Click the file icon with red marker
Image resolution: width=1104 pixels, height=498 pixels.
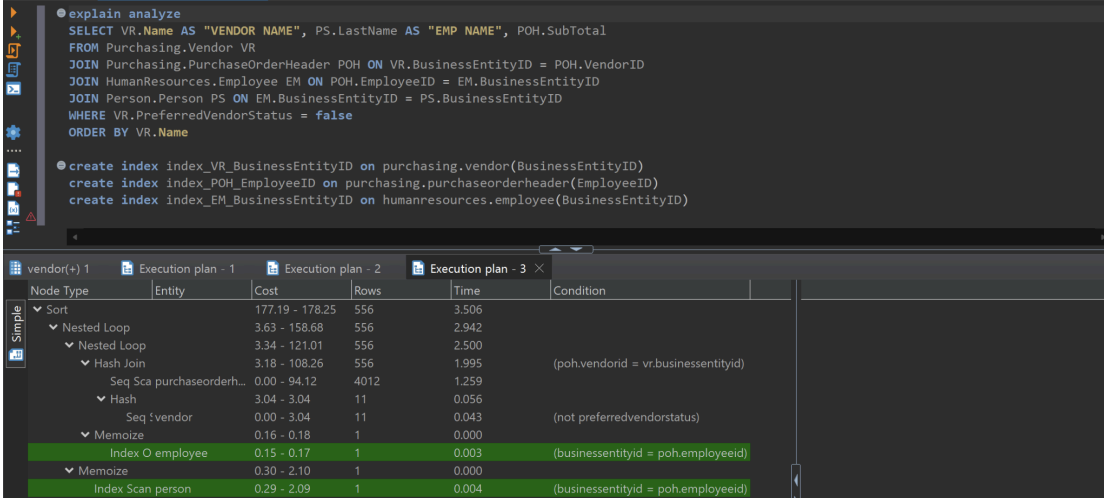(13, 189)
